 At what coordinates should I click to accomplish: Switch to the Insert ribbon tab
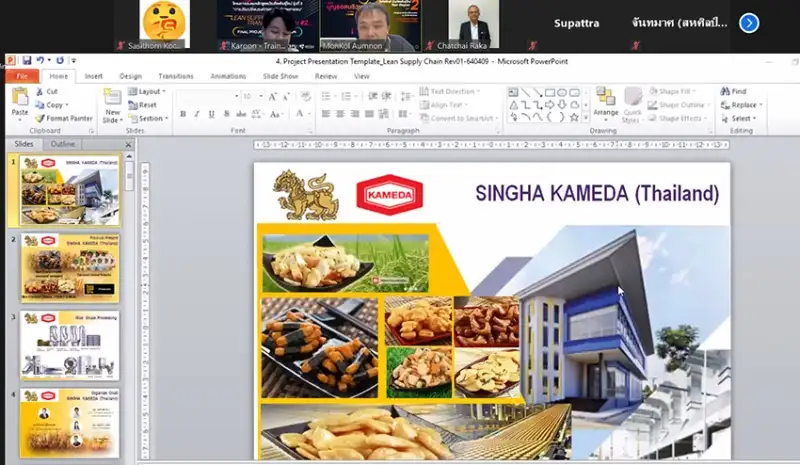[94, 76]
